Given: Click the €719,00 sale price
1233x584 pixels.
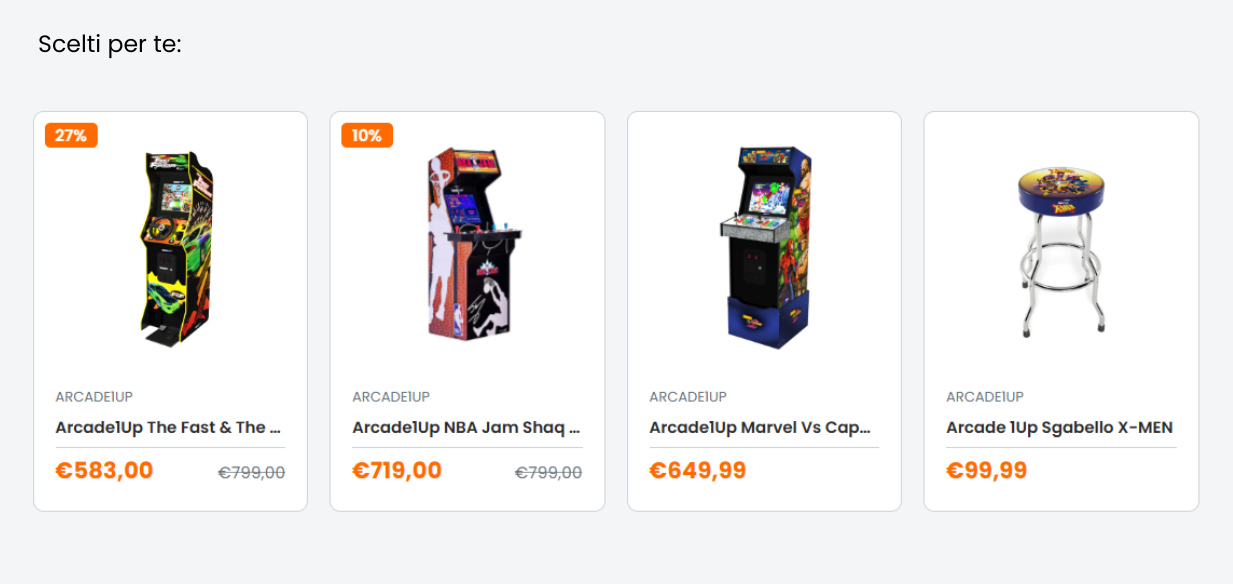Looking at the screenshot, I should [x=397, y=470].
